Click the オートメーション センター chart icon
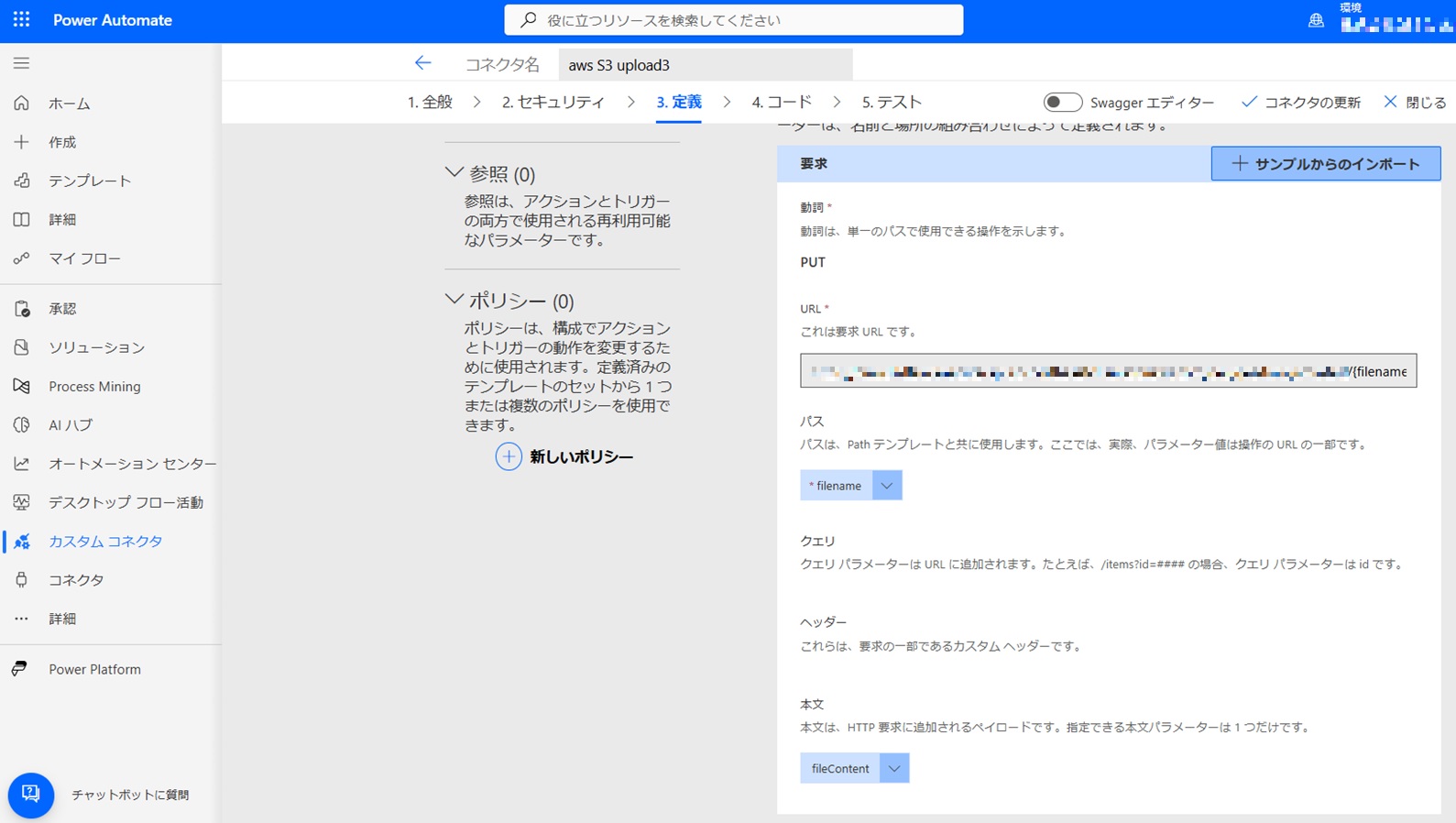The image size is (1456, 823). [21, 464]
